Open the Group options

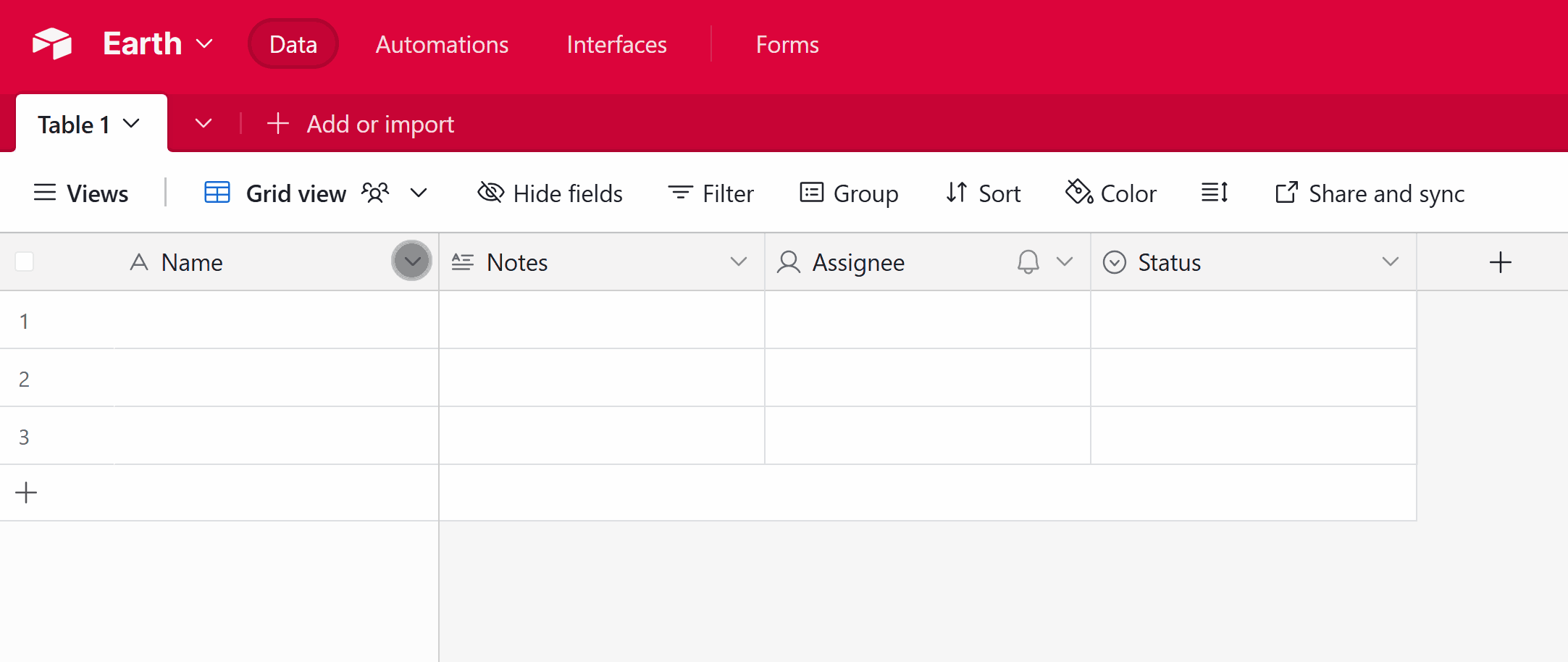(x=849, y=193)
